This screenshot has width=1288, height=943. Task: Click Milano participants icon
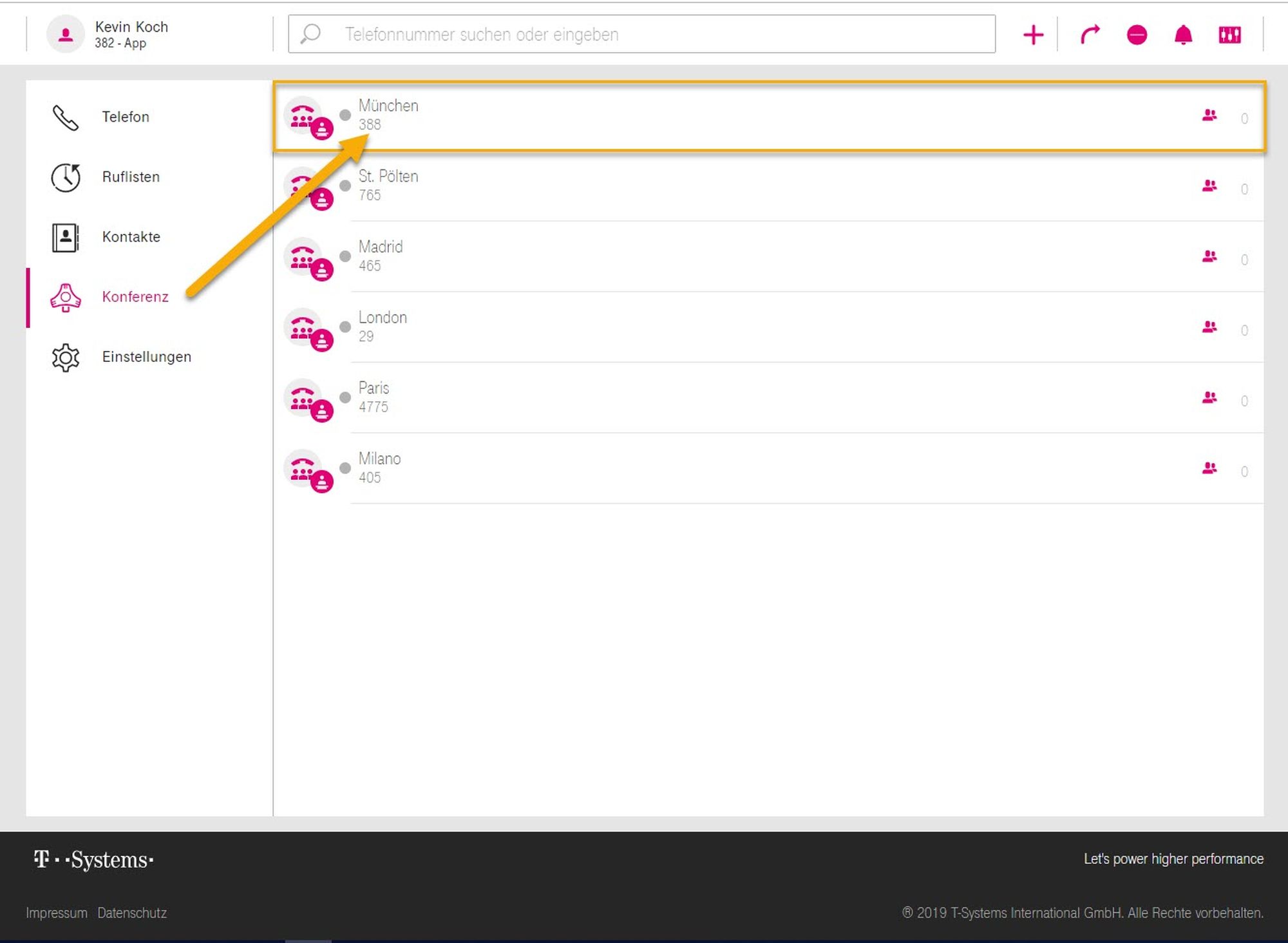1209,469
